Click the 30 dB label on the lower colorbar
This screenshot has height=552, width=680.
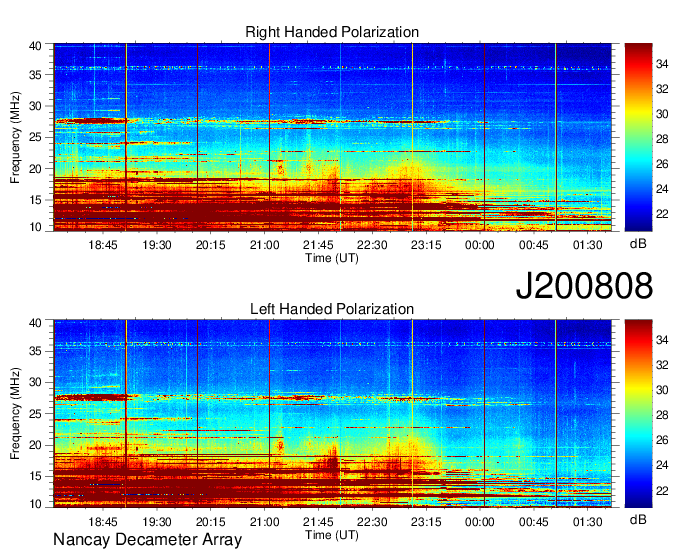(662, 390)
